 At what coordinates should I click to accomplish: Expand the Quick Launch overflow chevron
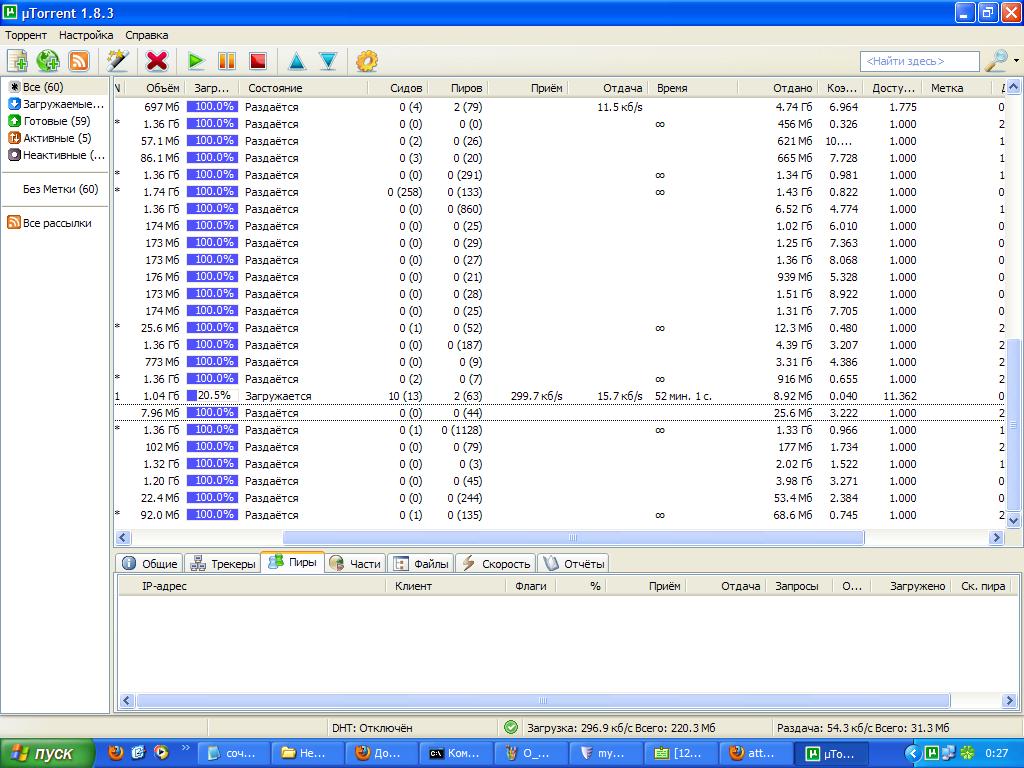click(185, 748)
